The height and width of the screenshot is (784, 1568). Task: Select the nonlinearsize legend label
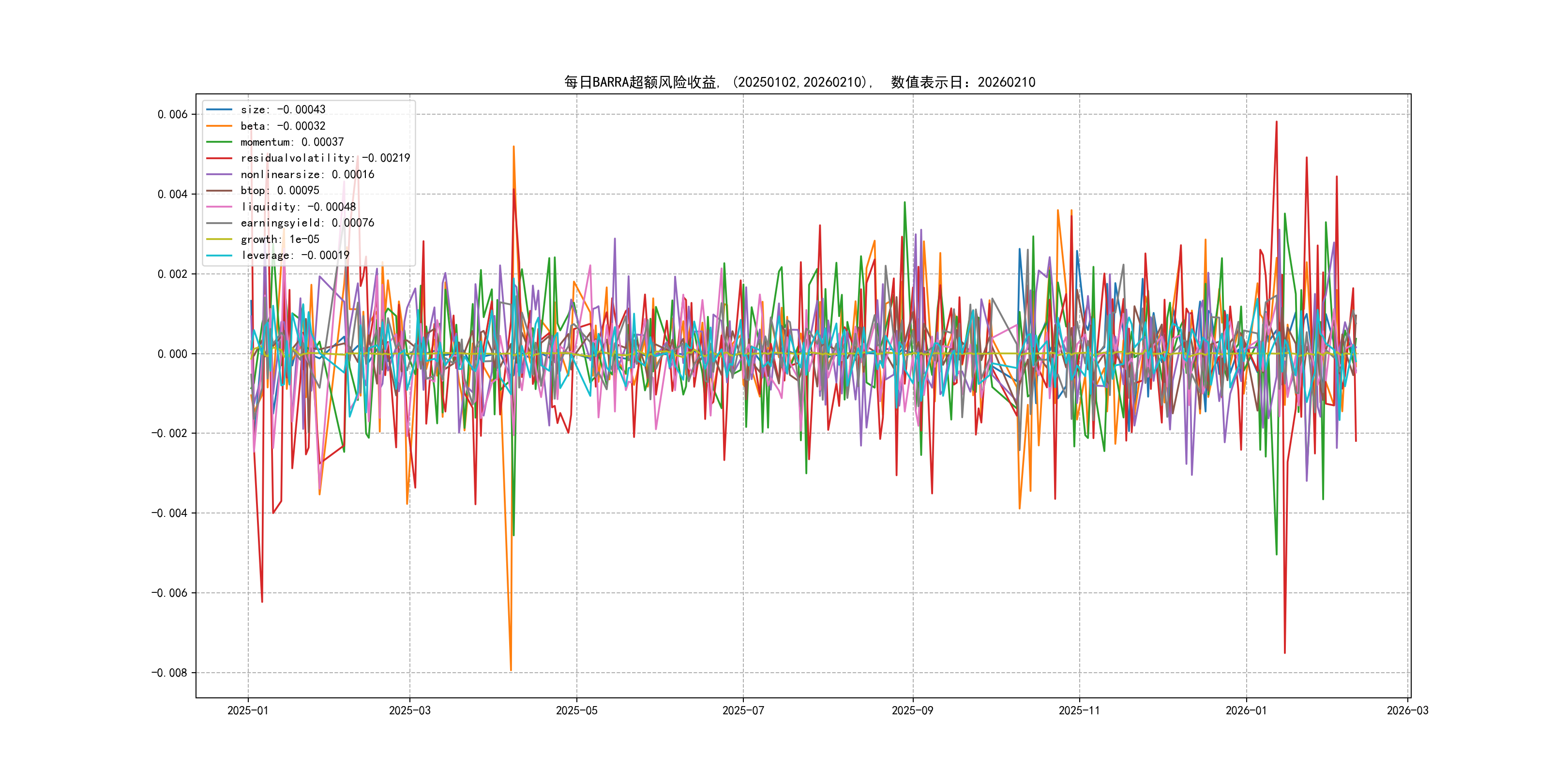(x=307, y=175)
